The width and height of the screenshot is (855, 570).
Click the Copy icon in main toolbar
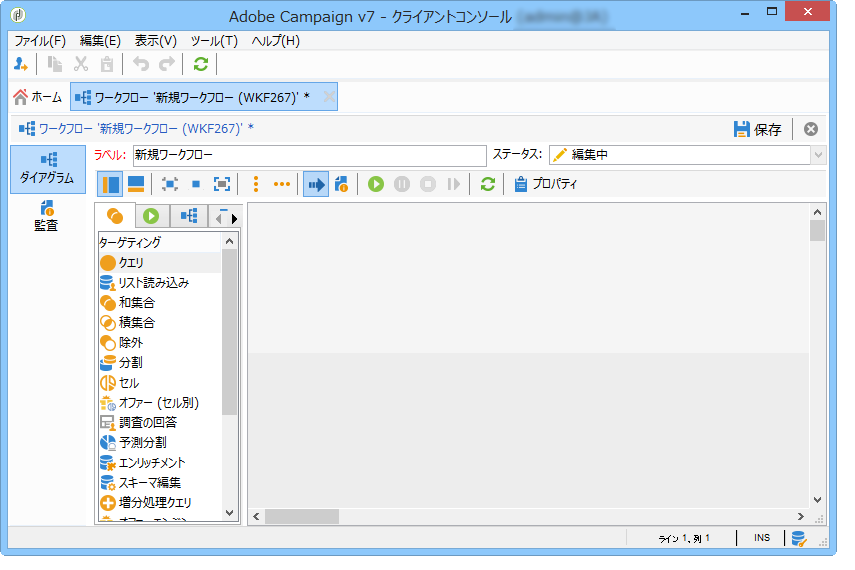(x=55, y=64)
